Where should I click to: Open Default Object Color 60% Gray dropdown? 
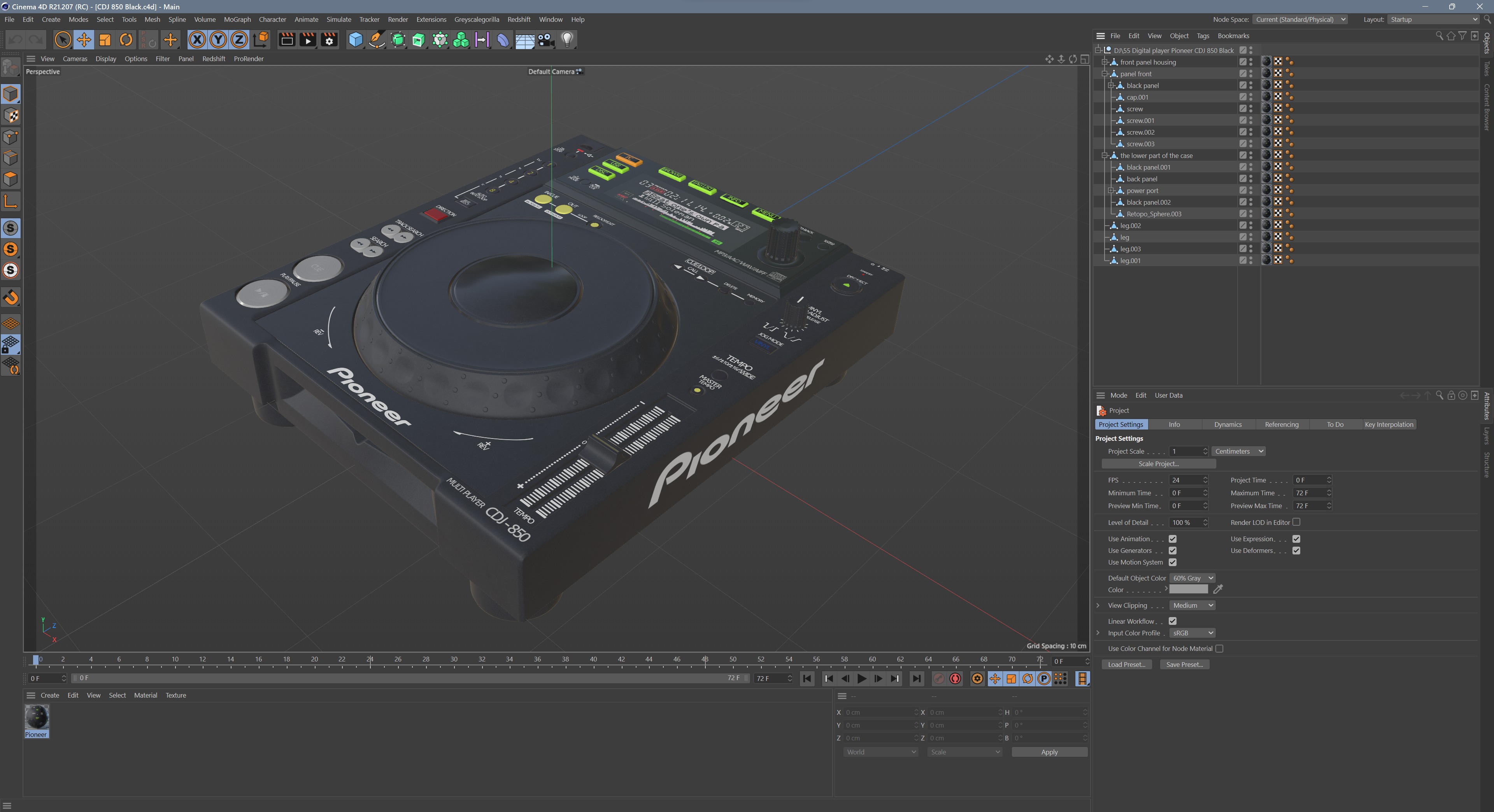[1192, 578]
